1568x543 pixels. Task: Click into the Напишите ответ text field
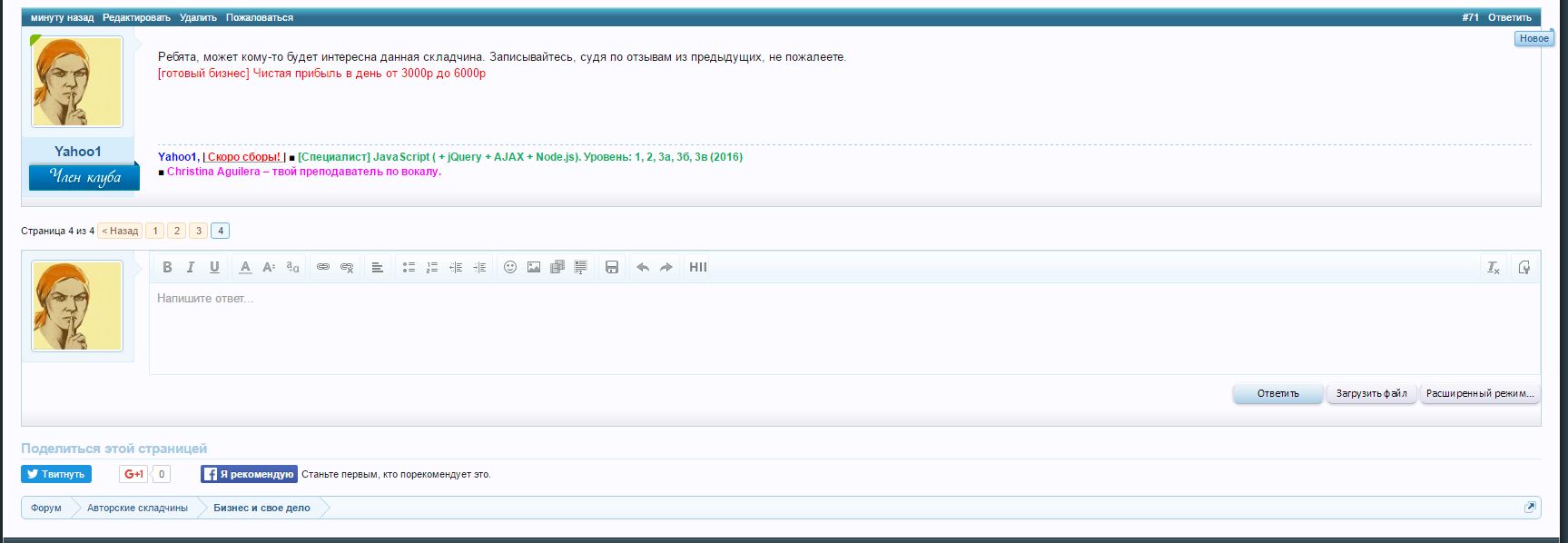point(844,328)
